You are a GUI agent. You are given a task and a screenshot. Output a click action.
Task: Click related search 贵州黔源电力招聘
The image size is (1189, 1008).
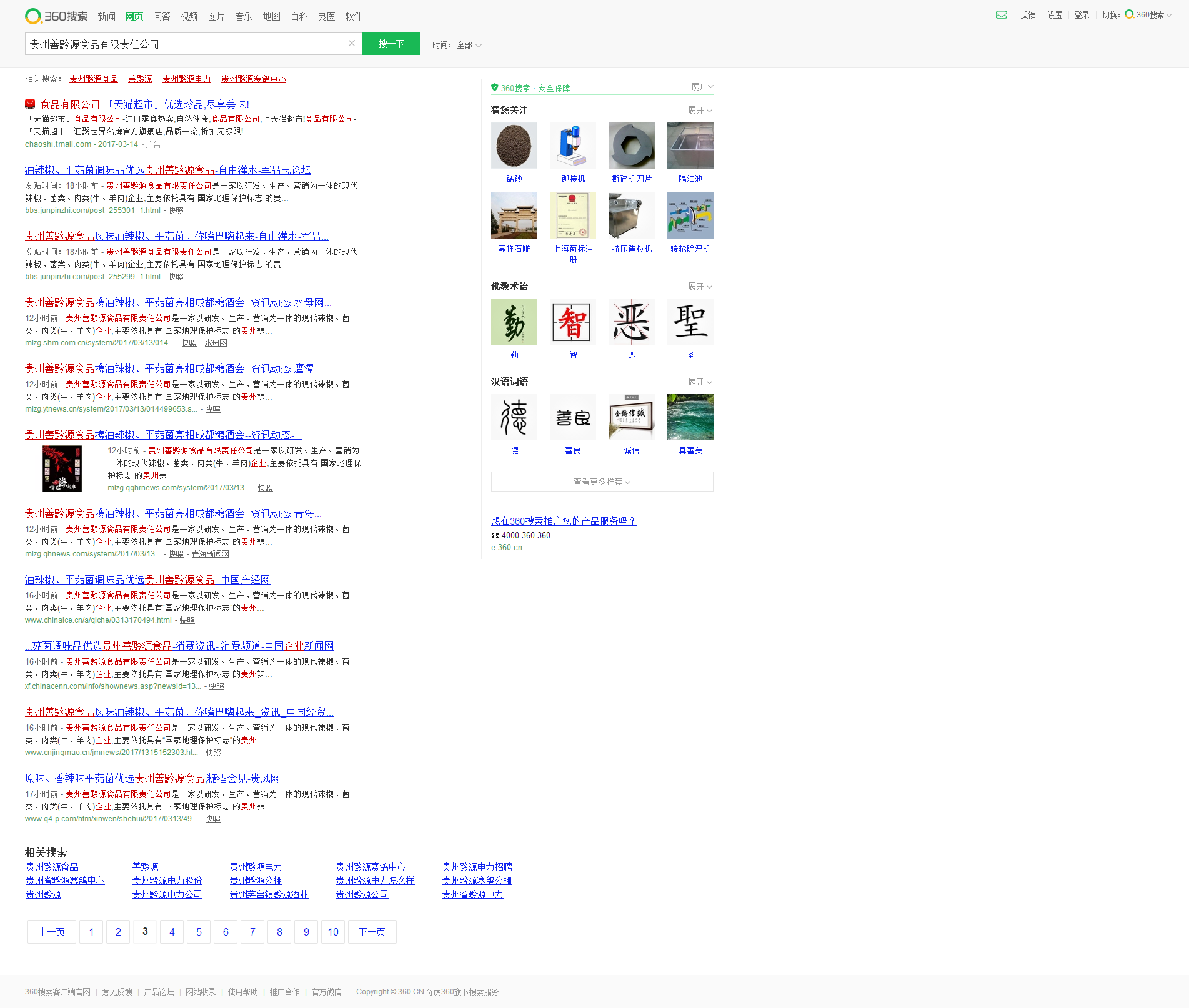pos(477,867)
